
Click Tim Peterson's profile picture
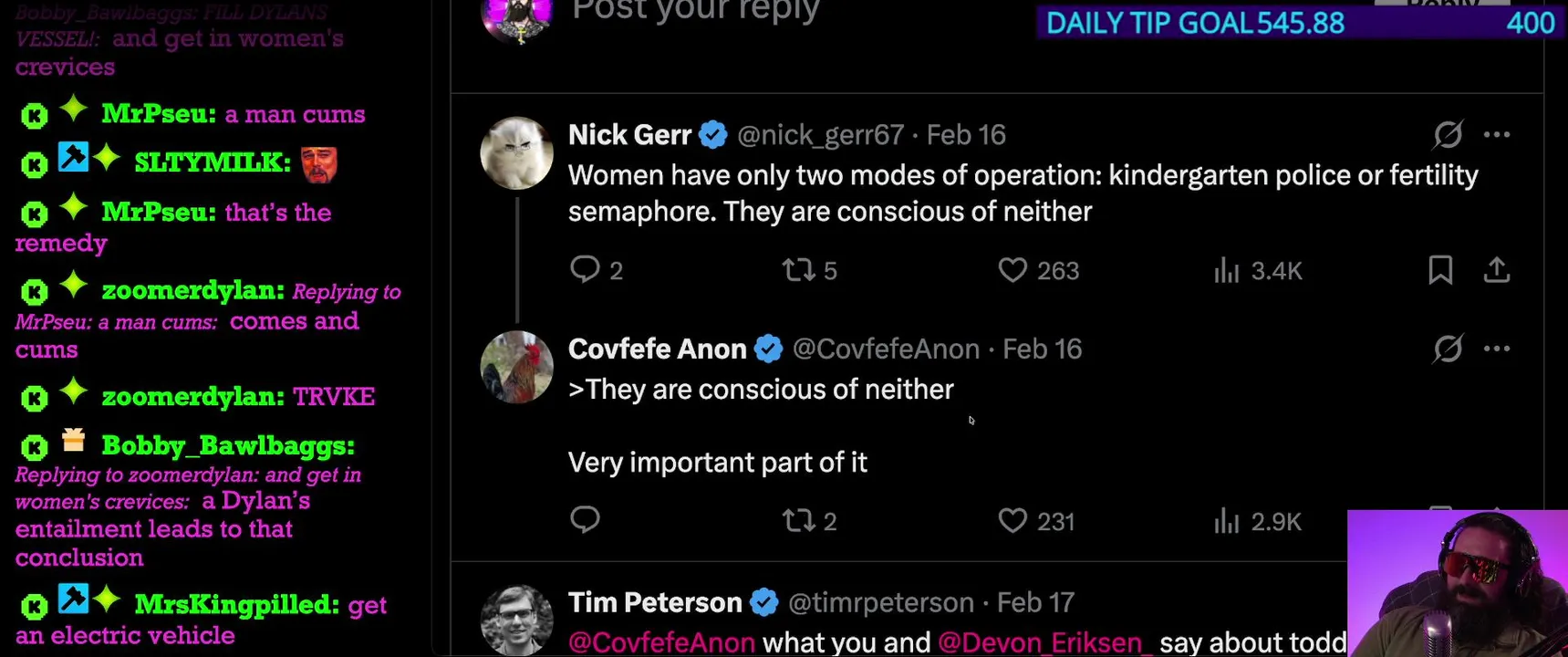516,620
